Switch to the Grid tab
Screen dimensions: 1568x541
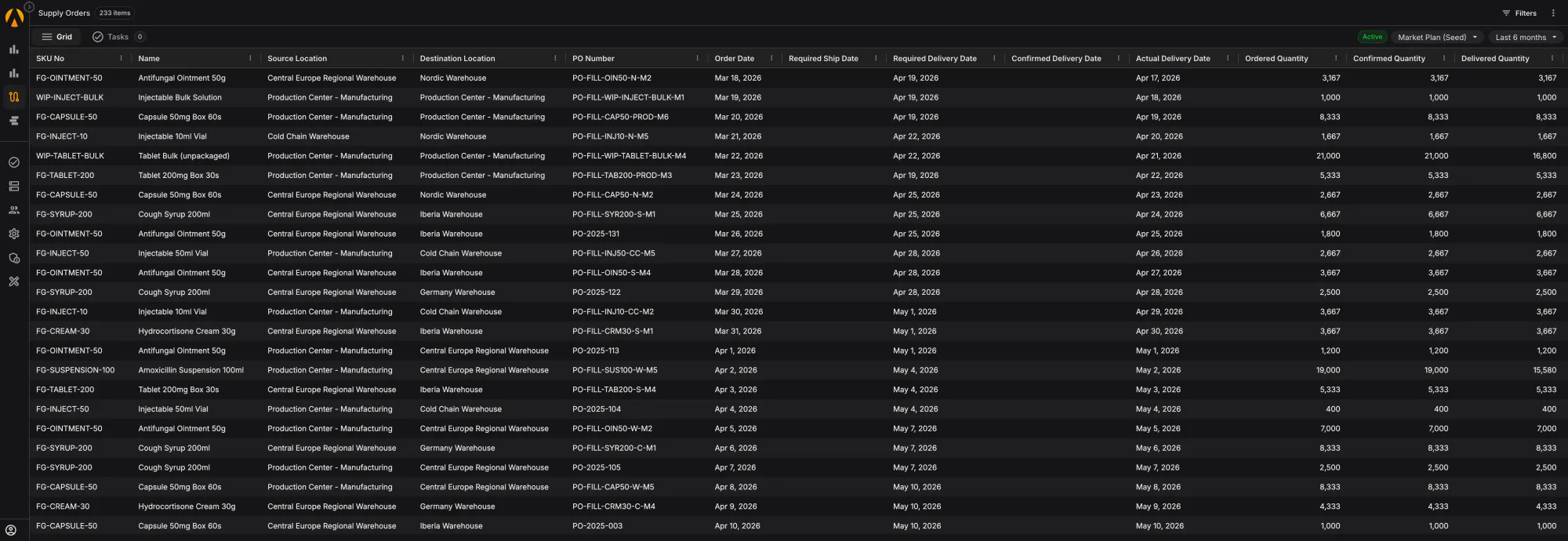tap(56, 37)
